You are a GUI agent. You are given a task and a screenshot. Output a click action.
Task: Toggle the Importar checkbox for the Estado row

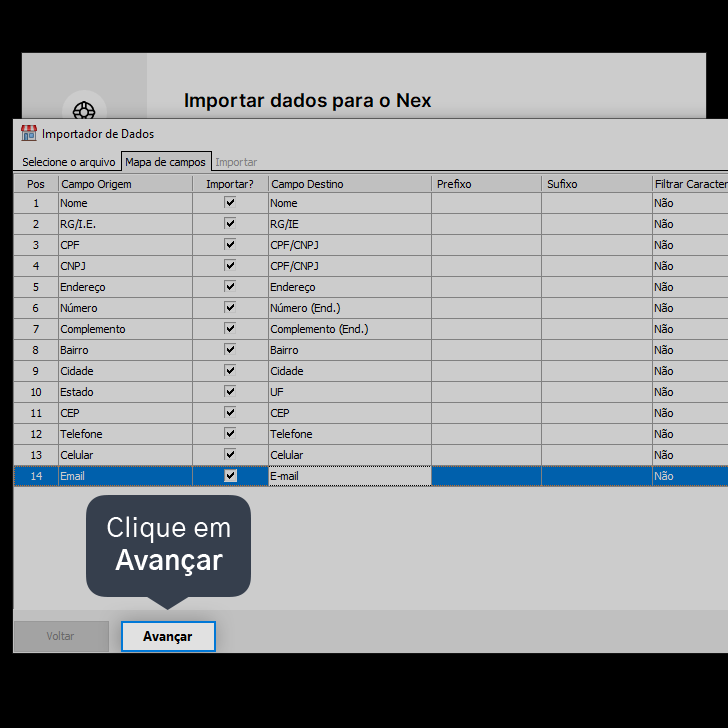[x=230, y=391]
